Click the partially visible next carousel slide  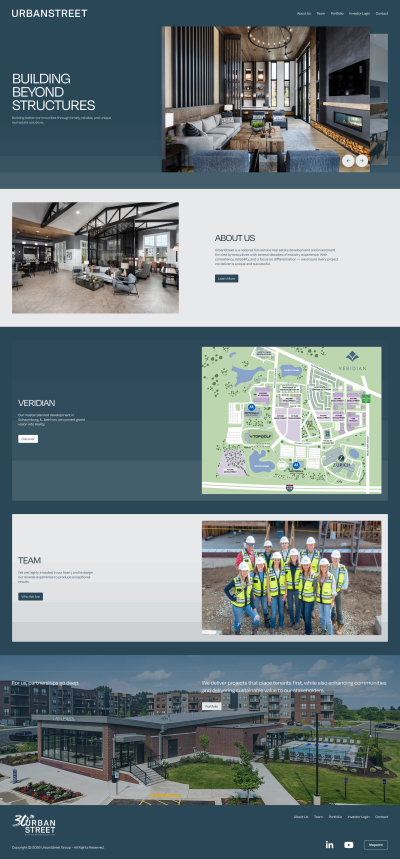click(x=379, y=99)
